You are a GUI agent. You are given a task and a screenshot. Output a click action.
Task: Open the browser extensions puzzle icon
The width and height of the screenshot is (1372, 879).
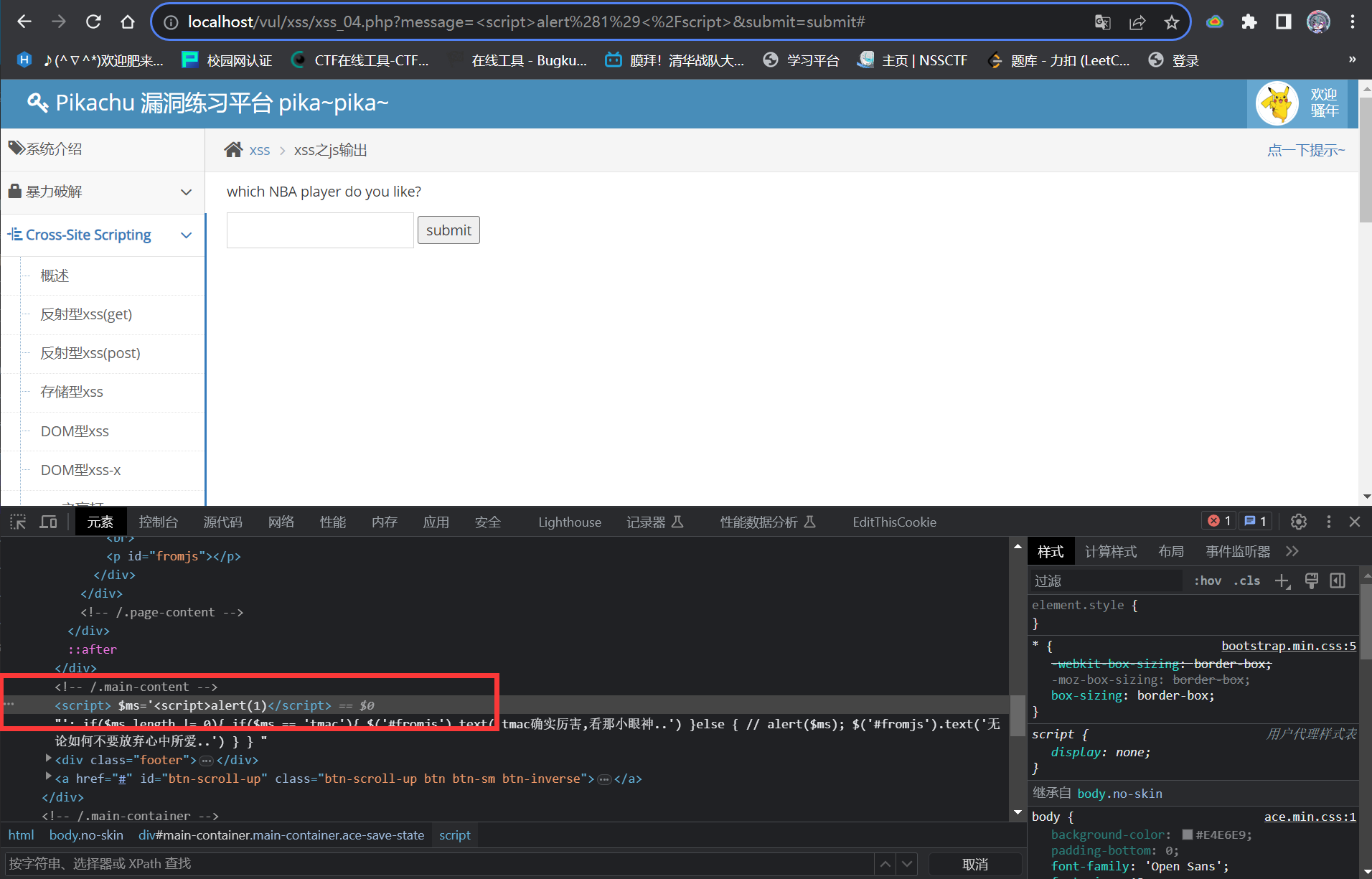pos(1249,22)
